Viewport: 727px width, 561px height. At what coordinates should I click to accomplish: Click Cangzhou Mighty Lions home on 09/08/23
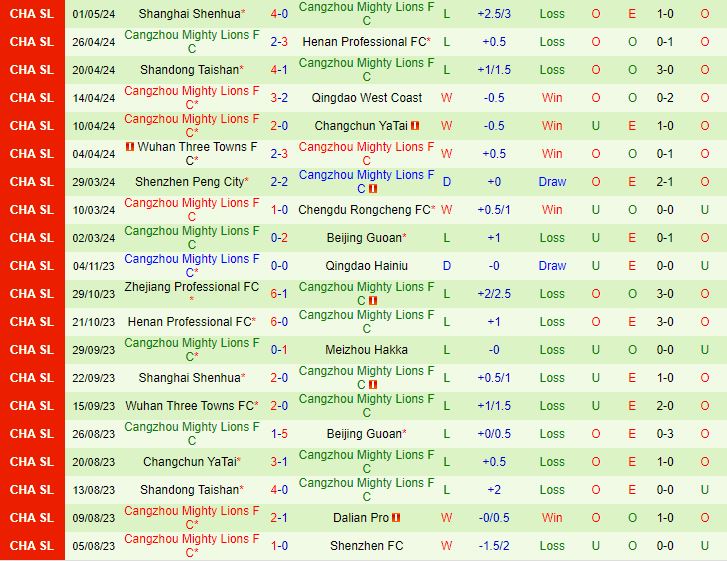tap(192, 517)
